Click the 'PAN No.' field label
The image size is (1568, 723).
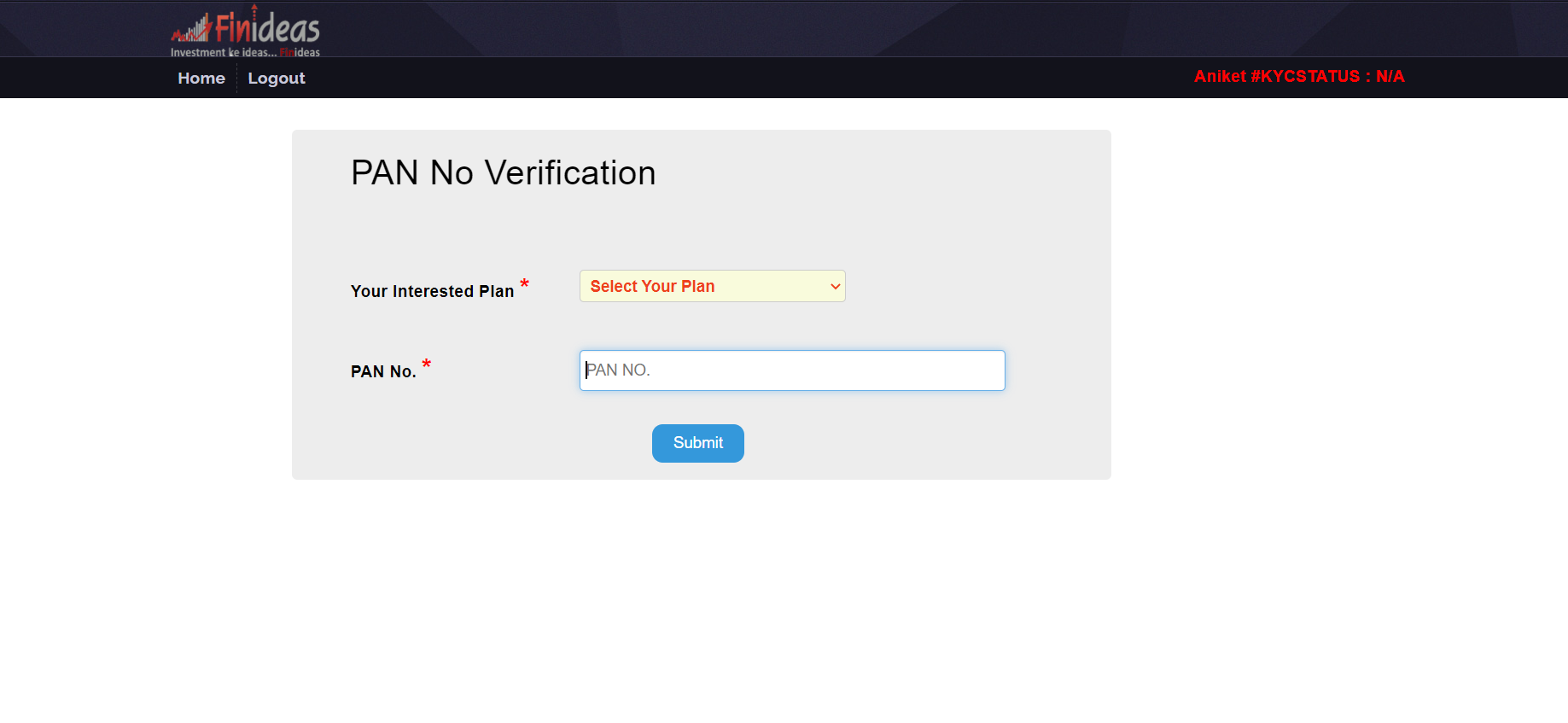(383, 371)
